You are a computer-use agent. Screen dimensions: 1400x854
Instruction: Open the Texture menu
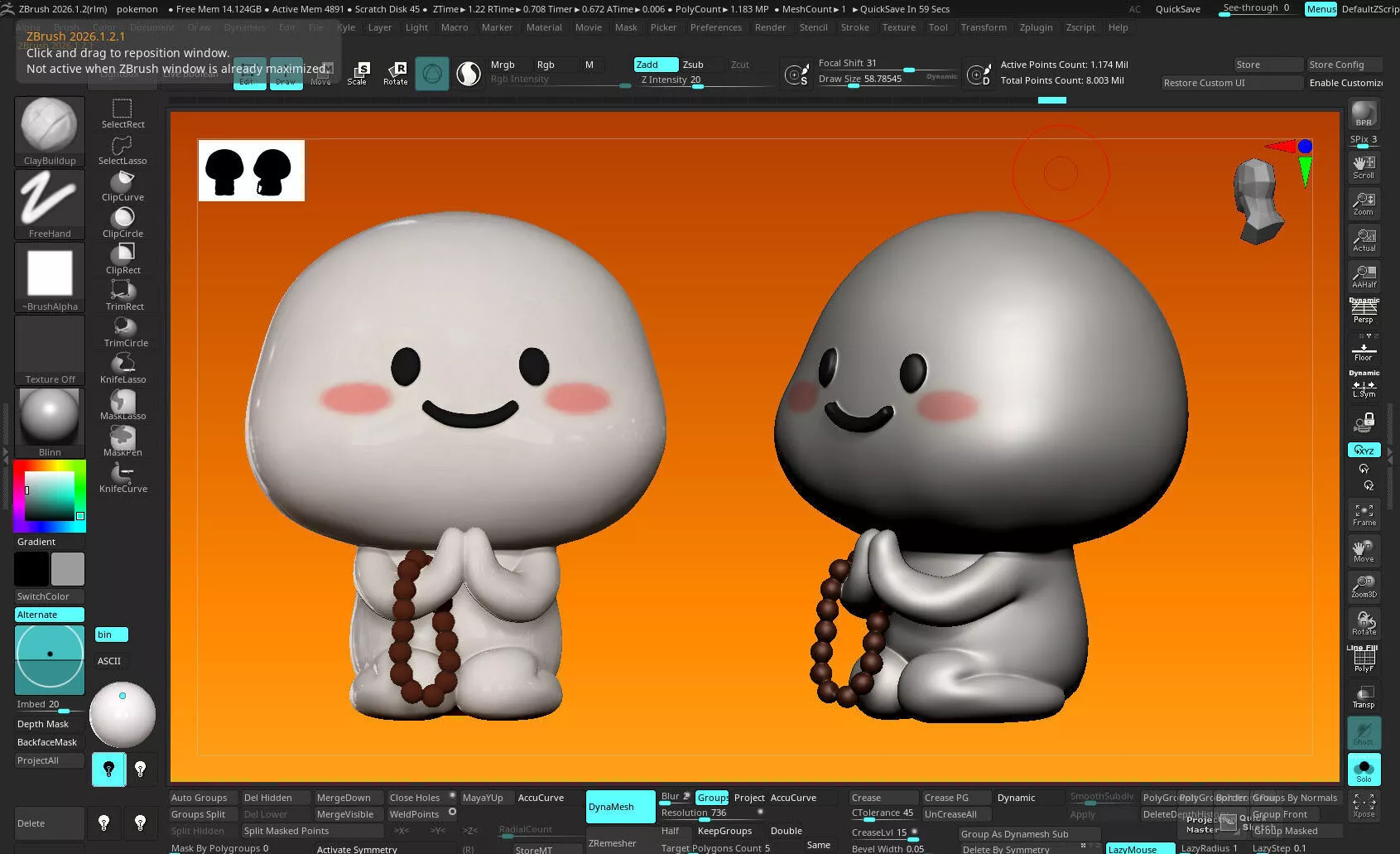(x=898, y=27)
